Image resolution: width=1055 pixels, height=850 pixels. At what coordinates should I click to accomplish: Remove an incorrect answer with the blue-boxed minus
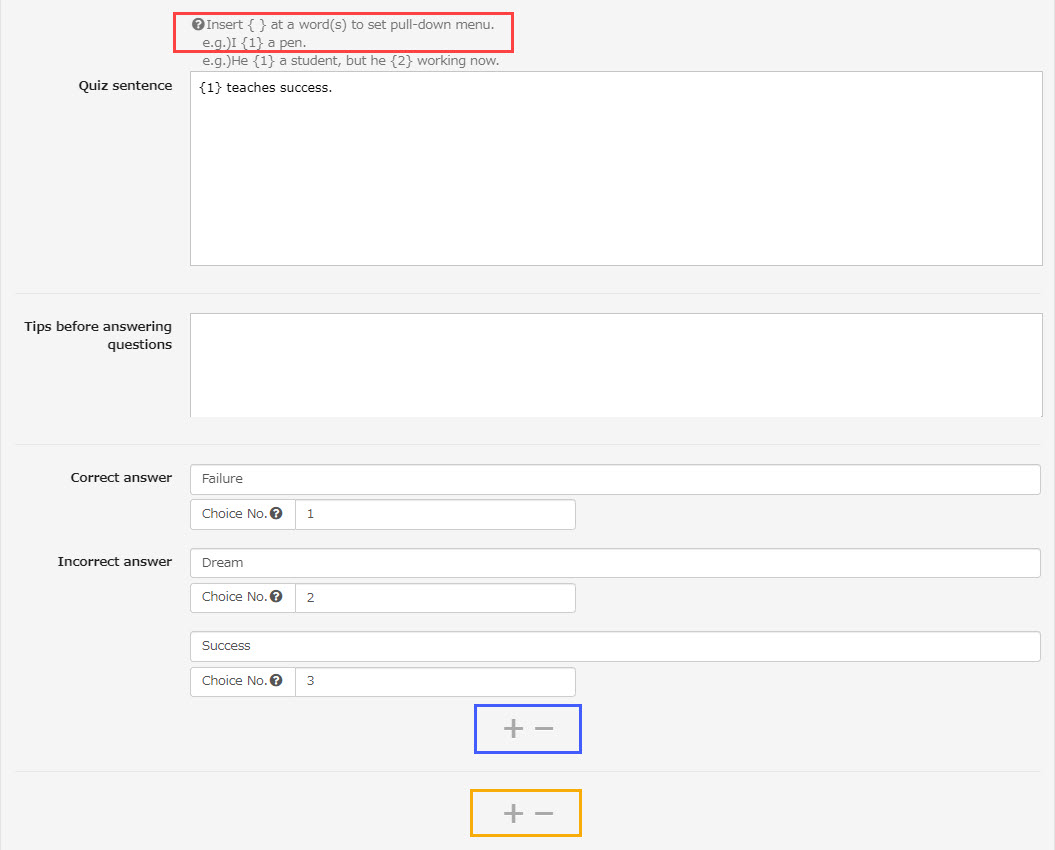coord(544,729)
